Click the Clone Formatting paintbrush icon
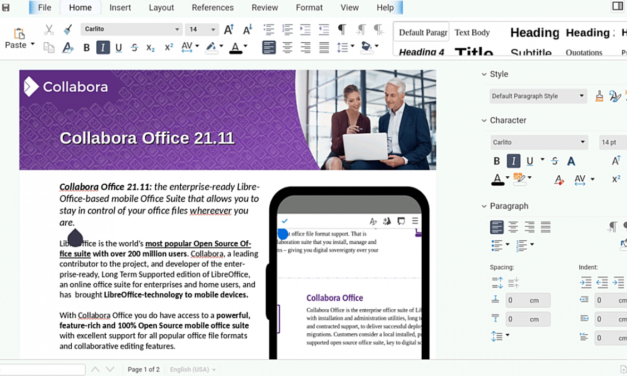 68,29
